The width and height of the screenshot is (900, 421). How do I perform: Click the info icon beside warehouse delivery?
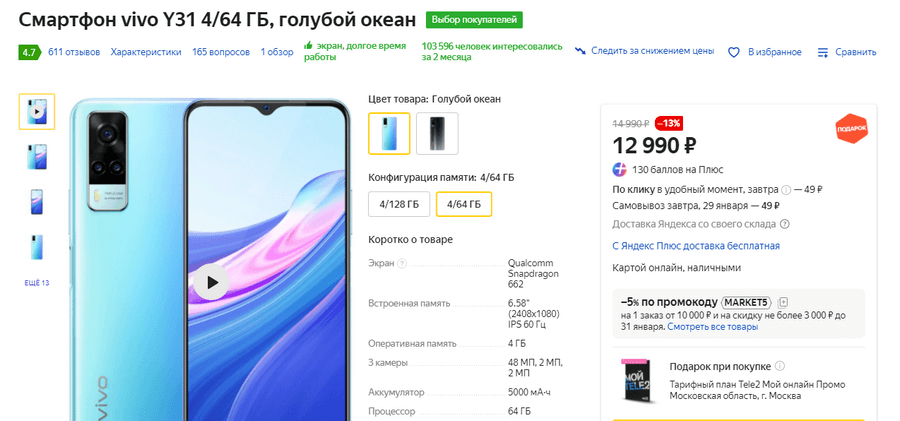click(784, 224)
